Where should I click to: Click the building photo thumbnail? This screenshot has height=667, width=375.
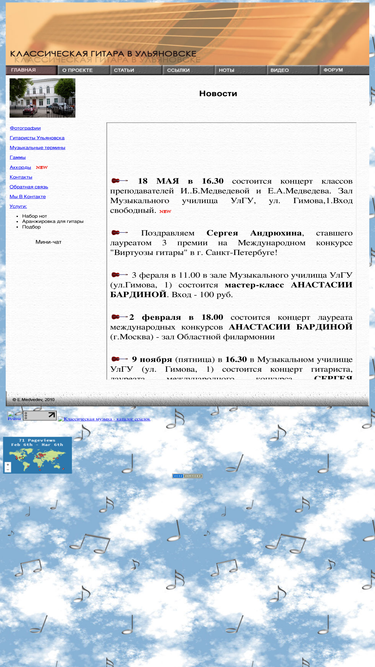tap(43, 98)
